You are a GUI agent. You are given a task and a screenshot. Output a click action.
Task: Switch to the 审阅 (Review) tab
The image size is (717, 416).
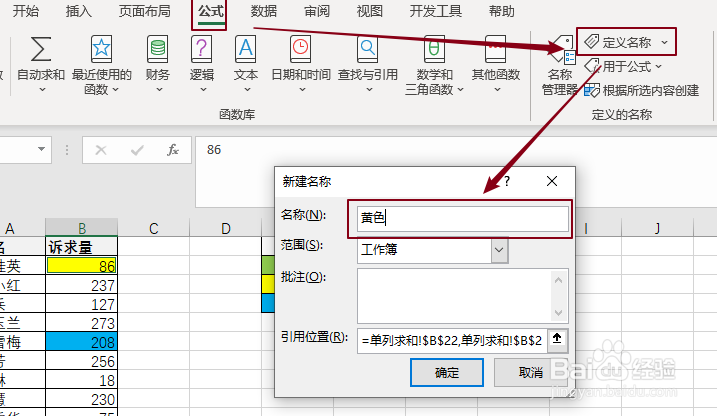point(317,11)
